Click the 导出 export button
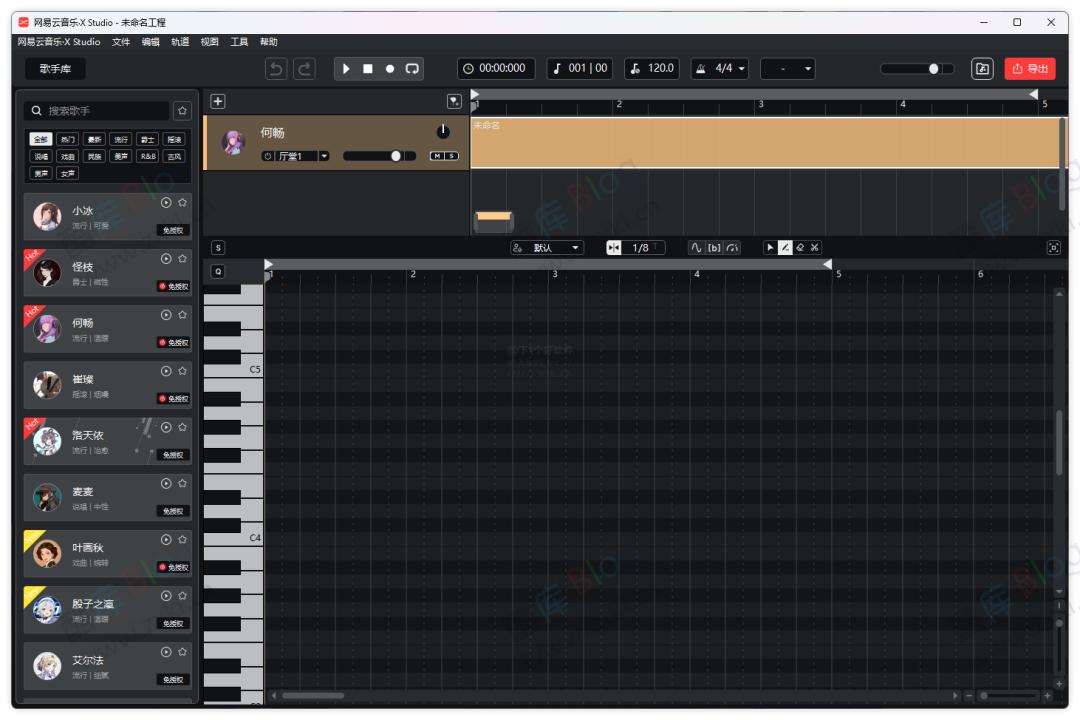The width and height of the screenshot is (1080, 720). pyautogui.click(x=1031, y=68)
